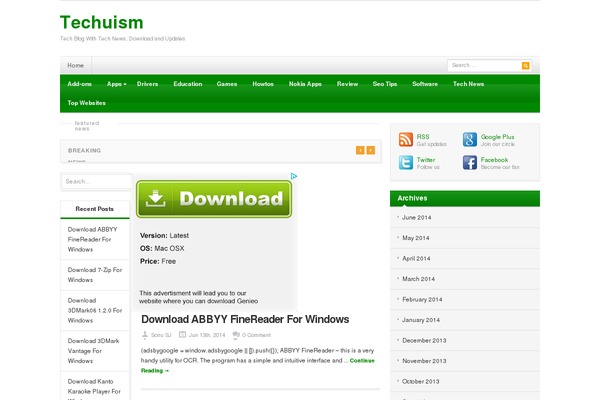Select the Games menu item
Screen dimensions: 600x400
click(227, 84)
